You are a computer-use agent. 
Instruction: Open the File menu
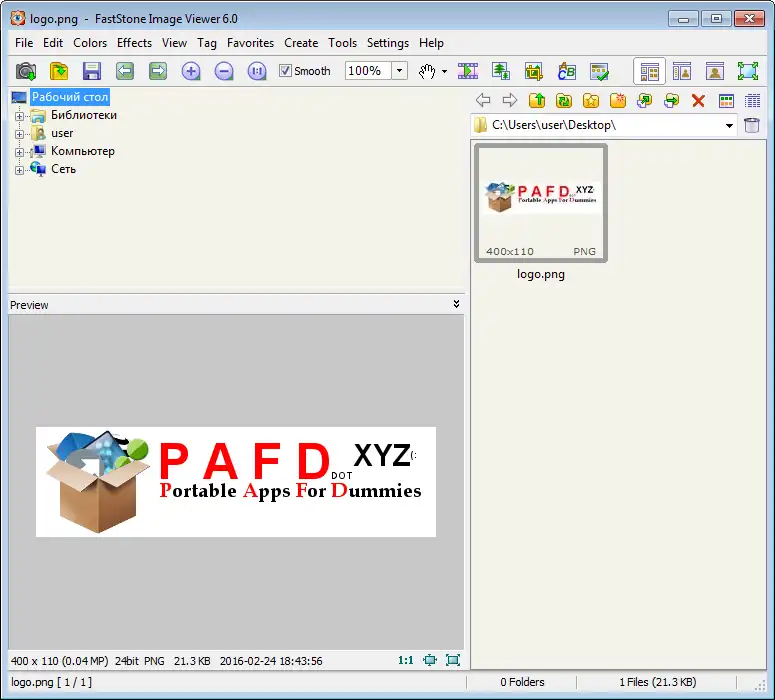(24, 43)
